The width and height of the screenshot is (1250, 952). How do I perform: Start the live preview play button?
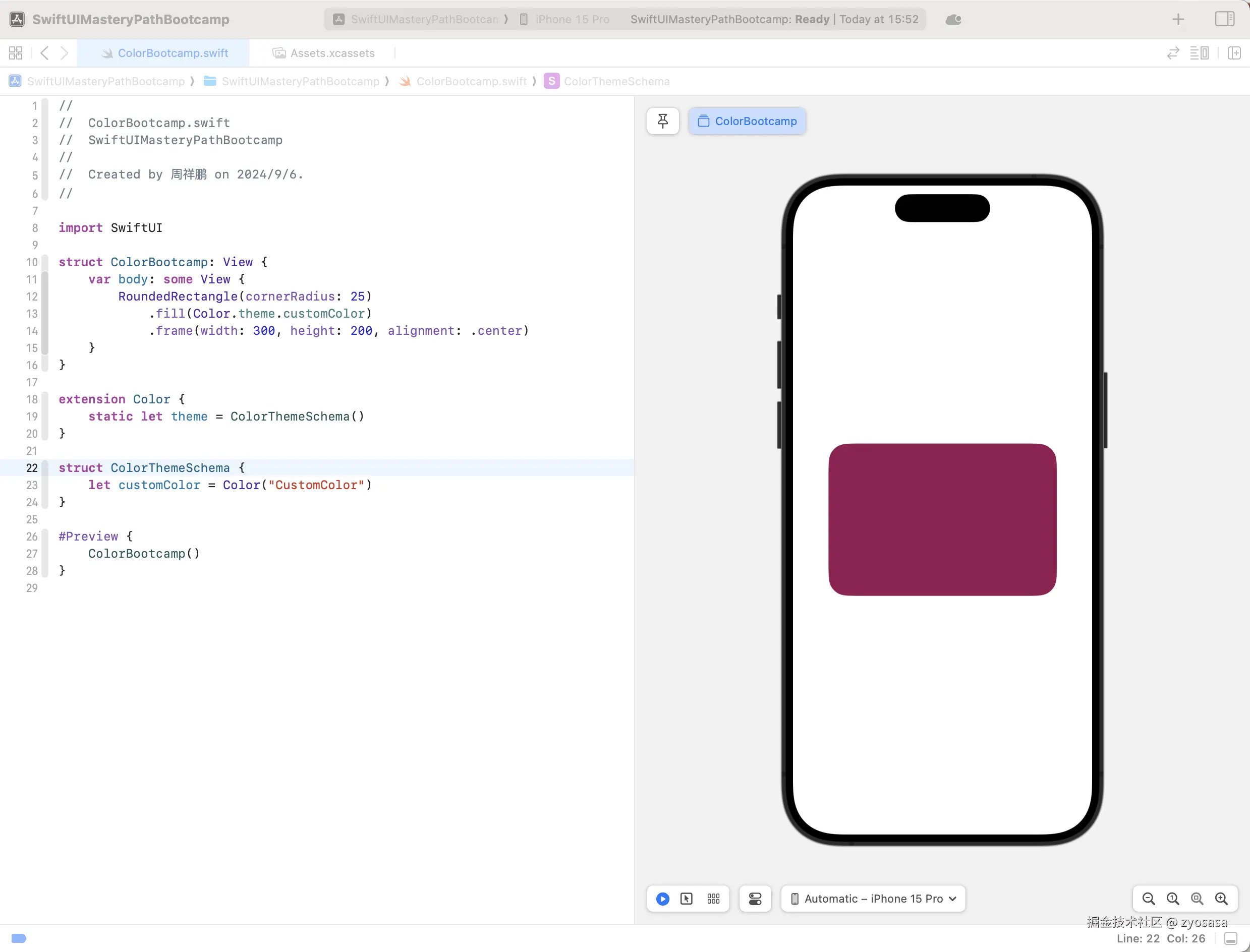coord(662,899)
